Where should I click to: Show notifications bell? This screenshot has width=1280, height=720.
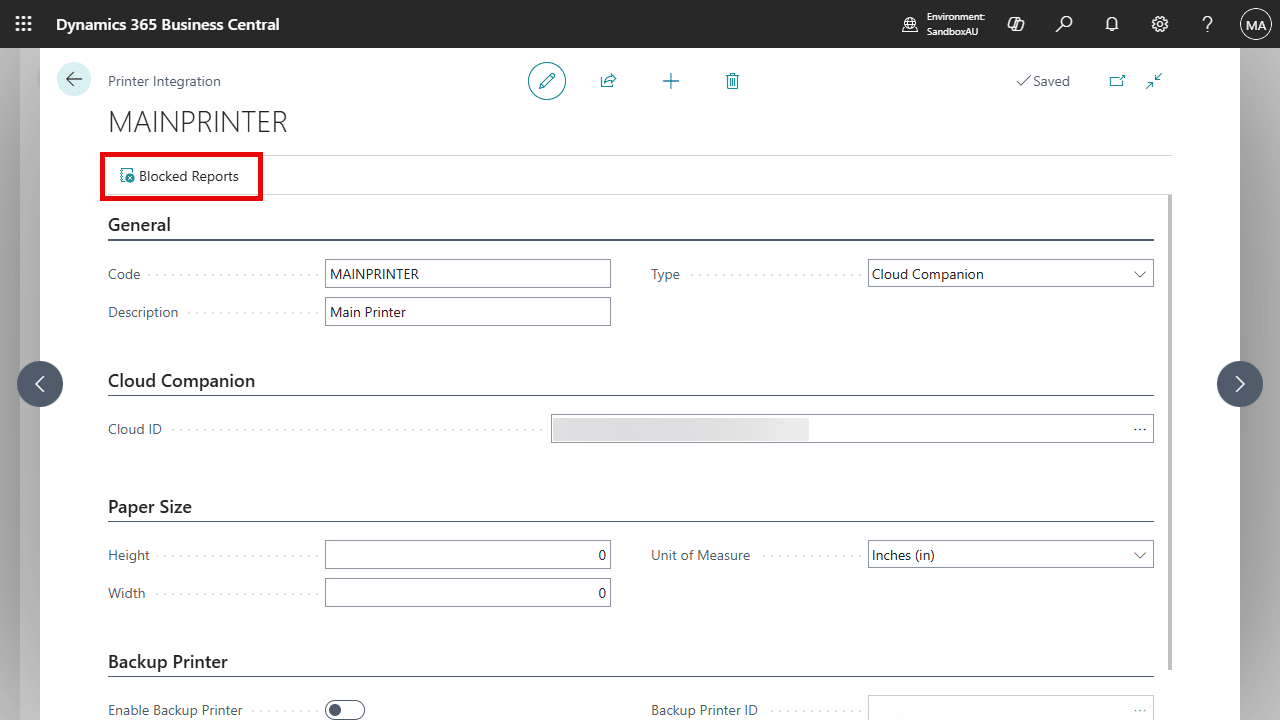[x=1112, y=24]
